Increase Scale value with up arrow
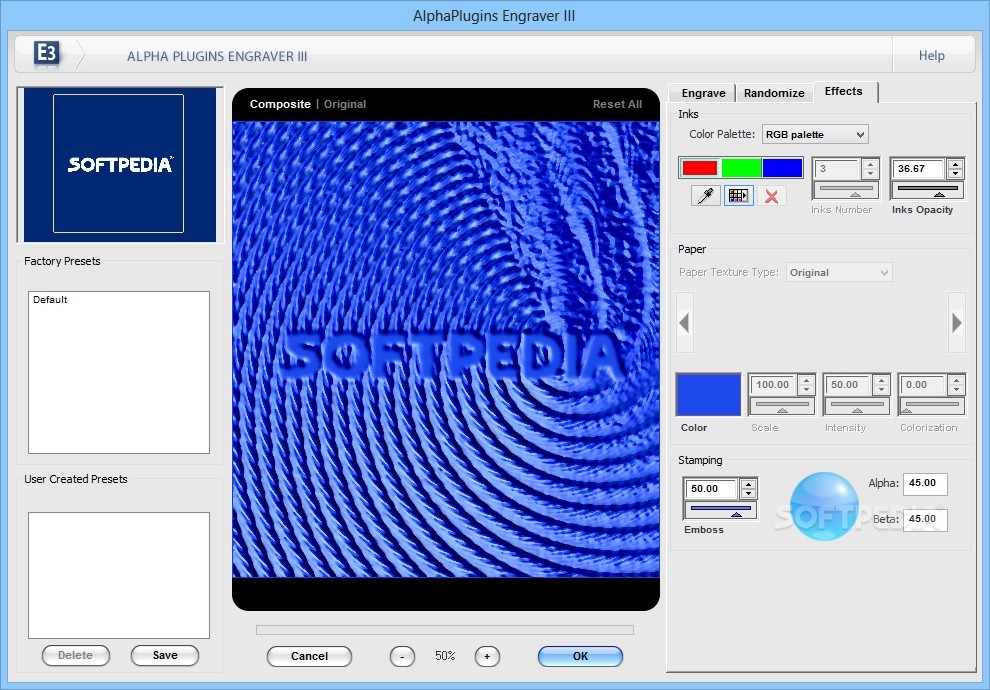The height and width of the screenshot is (690, 990). click(x=806, y=380)
